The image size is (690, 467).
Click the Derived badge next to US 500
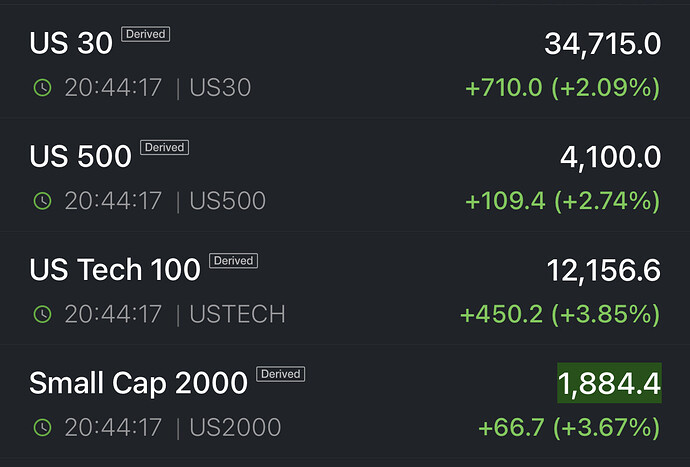coord(164,147)
